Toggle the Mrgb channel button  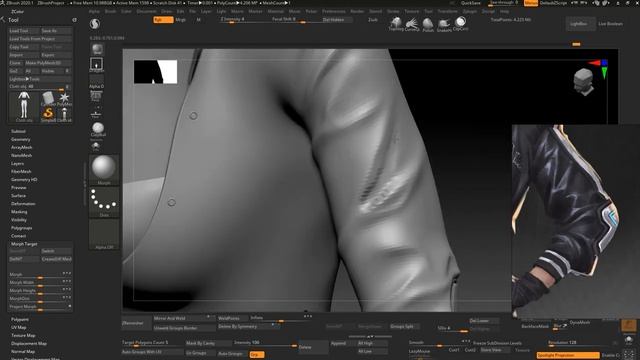pyautogui.click(x=180, y=20)
